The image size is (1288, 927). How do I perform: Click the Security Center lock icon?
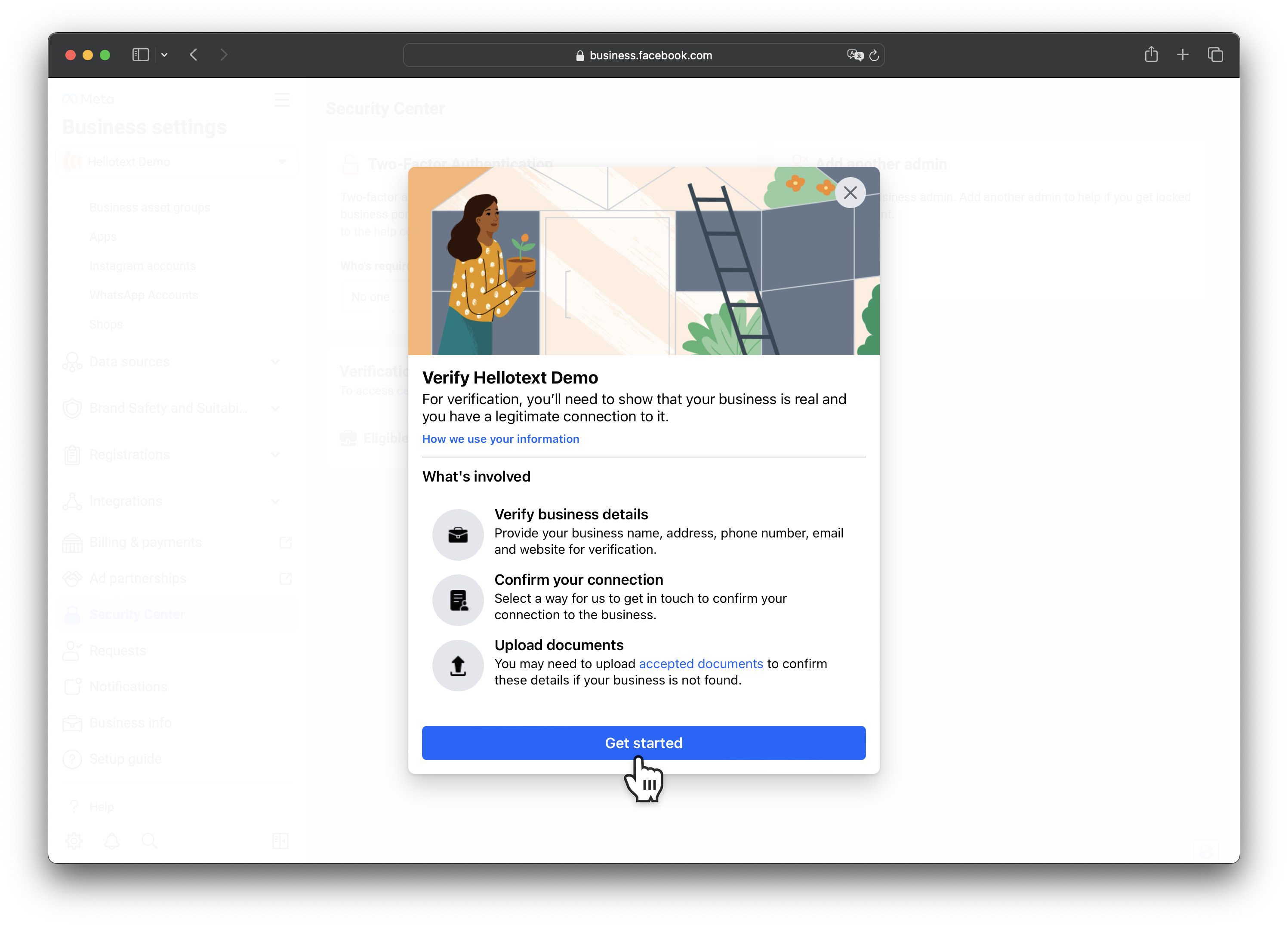pyautogui.click(x=72, y=614)
